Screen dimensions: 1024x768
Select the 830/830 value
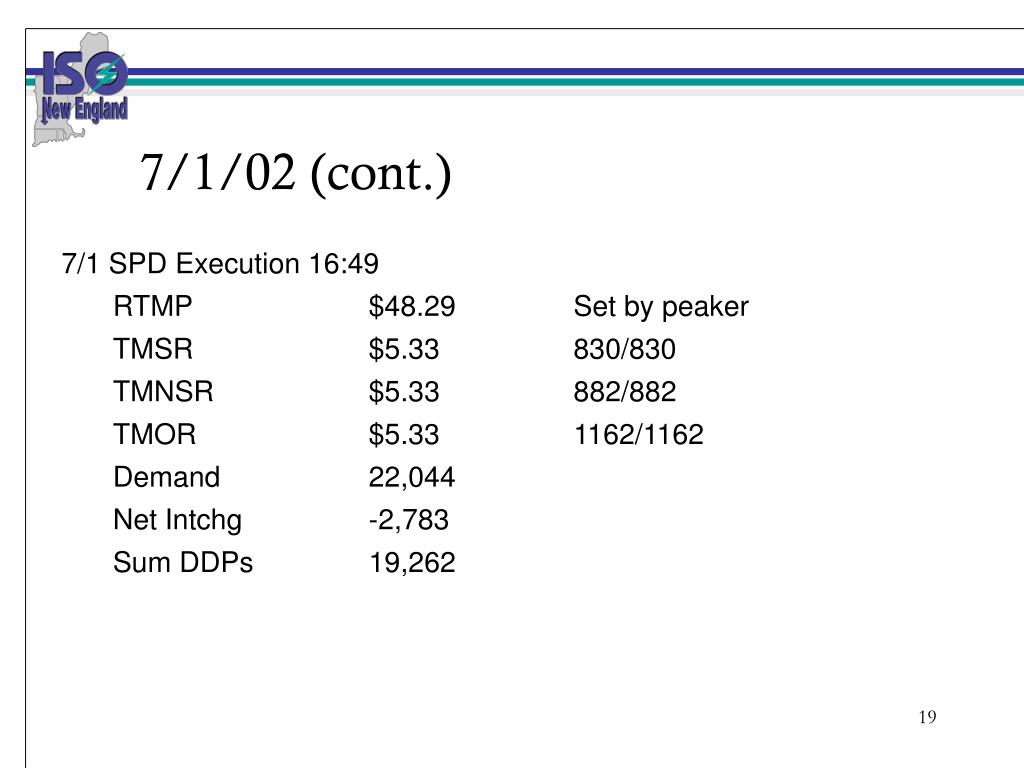[624, 349]
